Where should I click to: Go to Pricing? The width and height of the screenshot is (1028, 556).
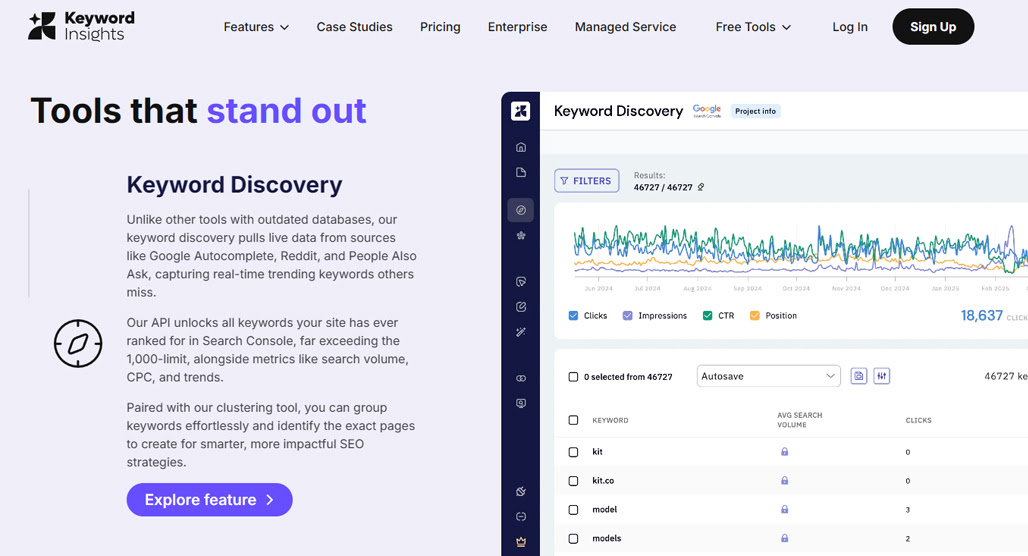[x=440, y=27]
